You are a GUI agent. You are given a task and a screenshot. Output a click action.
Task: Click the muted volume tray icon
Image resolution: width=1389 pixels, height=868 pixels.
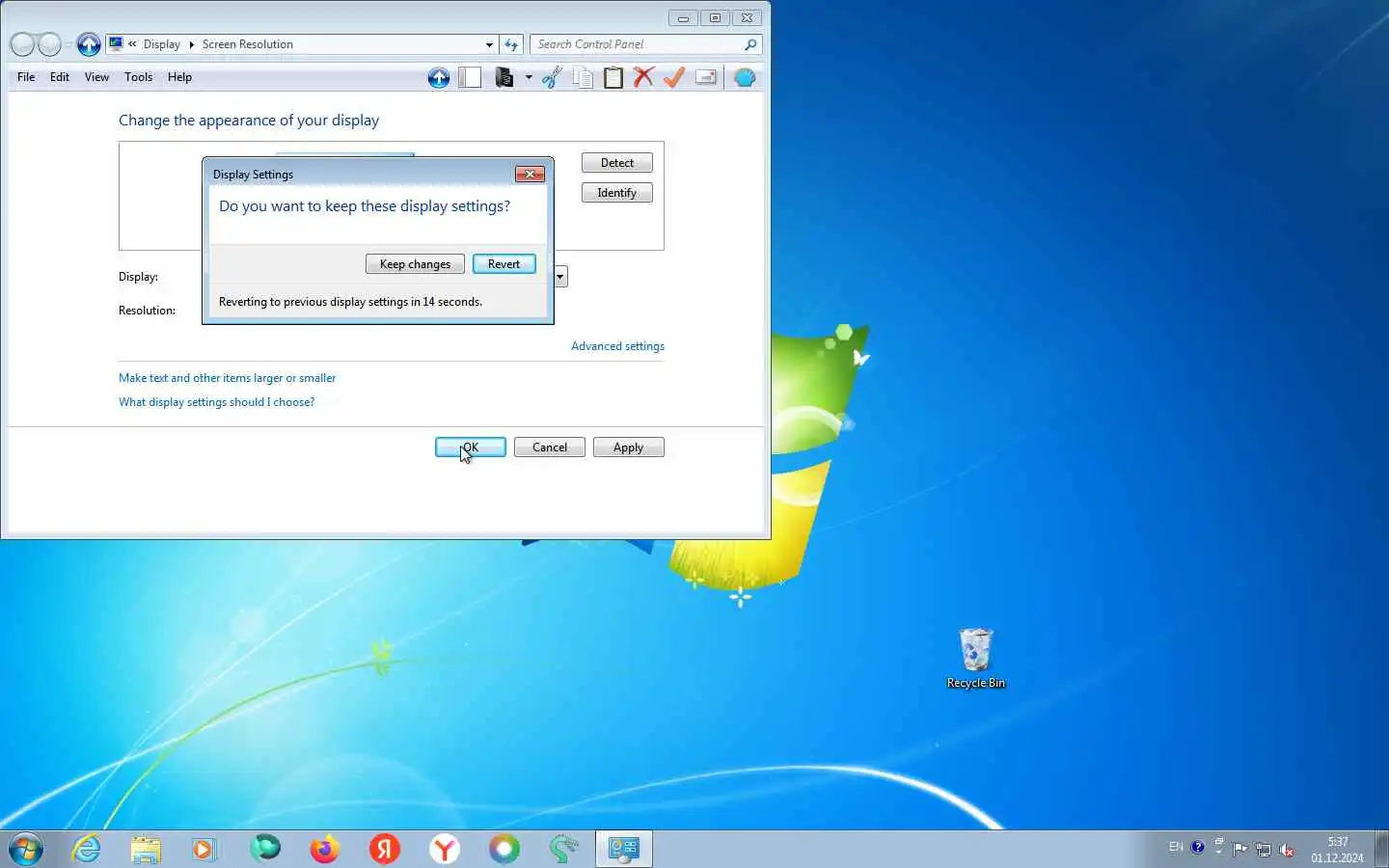click(1287, 850)
